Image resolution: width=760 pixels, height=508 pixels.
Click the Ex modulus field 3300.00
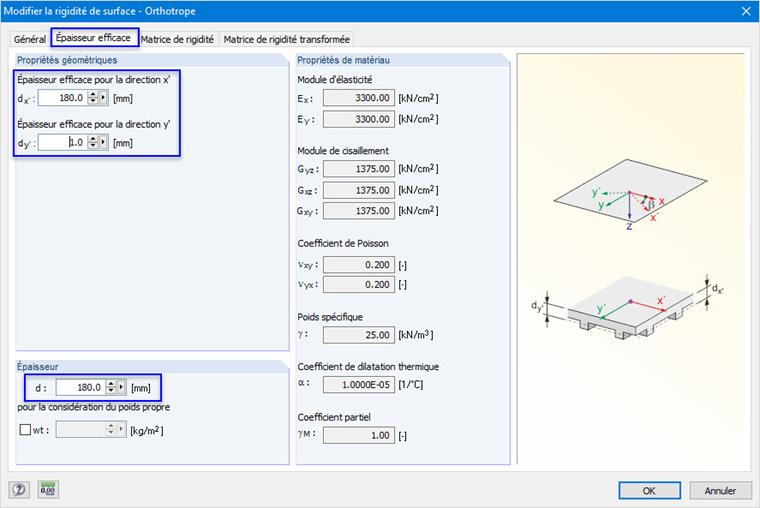pyautogui.click(x=359, y=98)
